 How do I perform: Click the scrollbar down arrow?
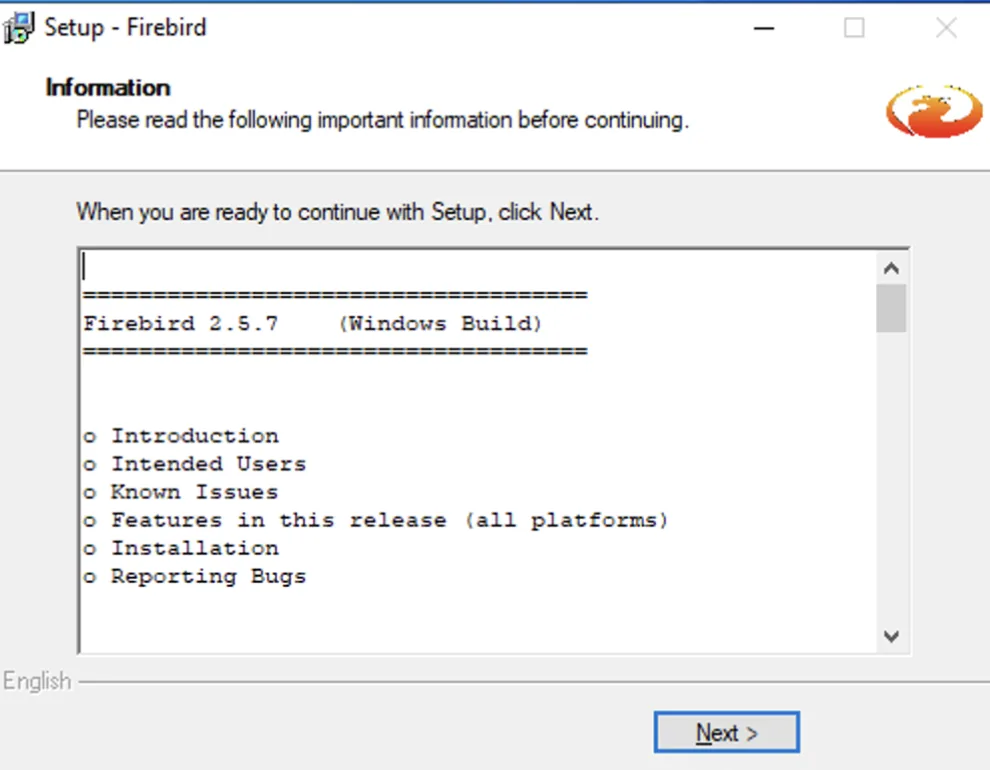point(891,636)
